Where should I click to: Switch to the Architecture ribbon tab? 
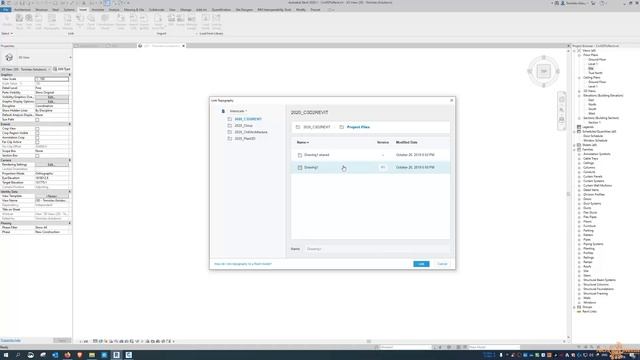(x=22, y=9)
